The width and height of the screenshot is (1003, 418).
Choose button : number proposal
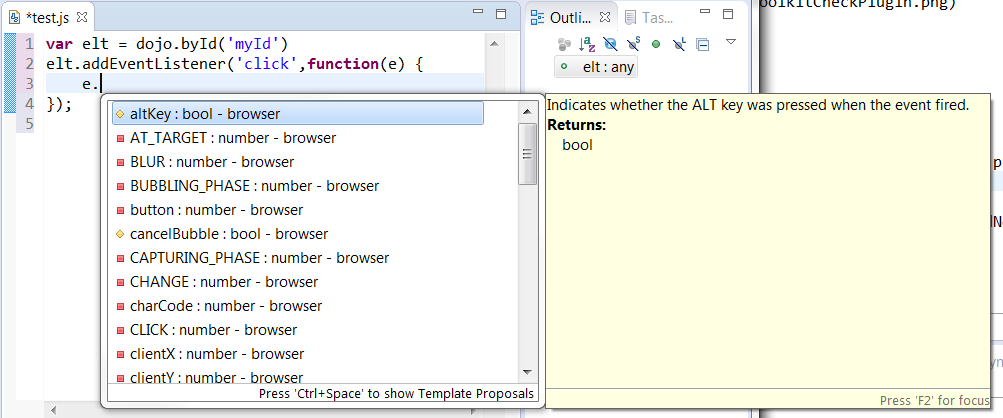pyautogui.click(x=297, y=210)
